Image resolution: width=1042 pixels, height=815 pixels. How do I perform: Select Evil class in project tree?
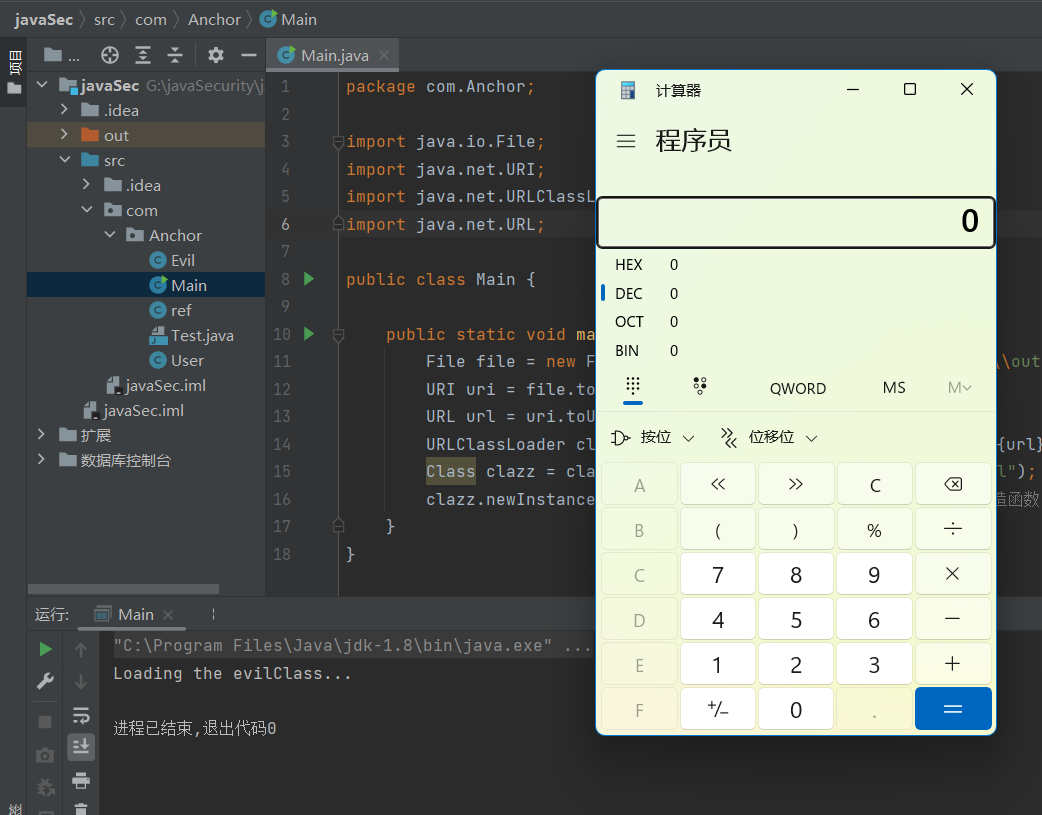(171, 260)
